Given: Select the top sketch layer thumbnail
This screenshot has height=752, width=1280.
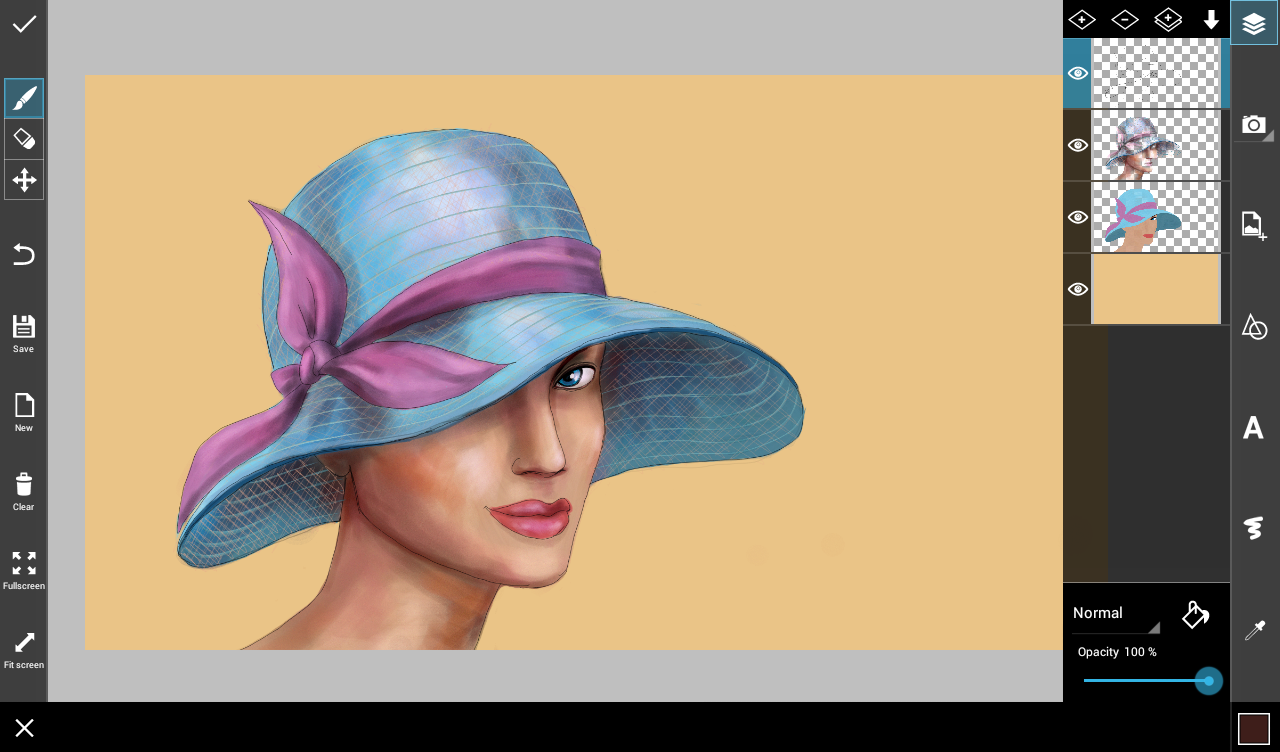Looking at the screenshot, I should tap(1156, 73).
